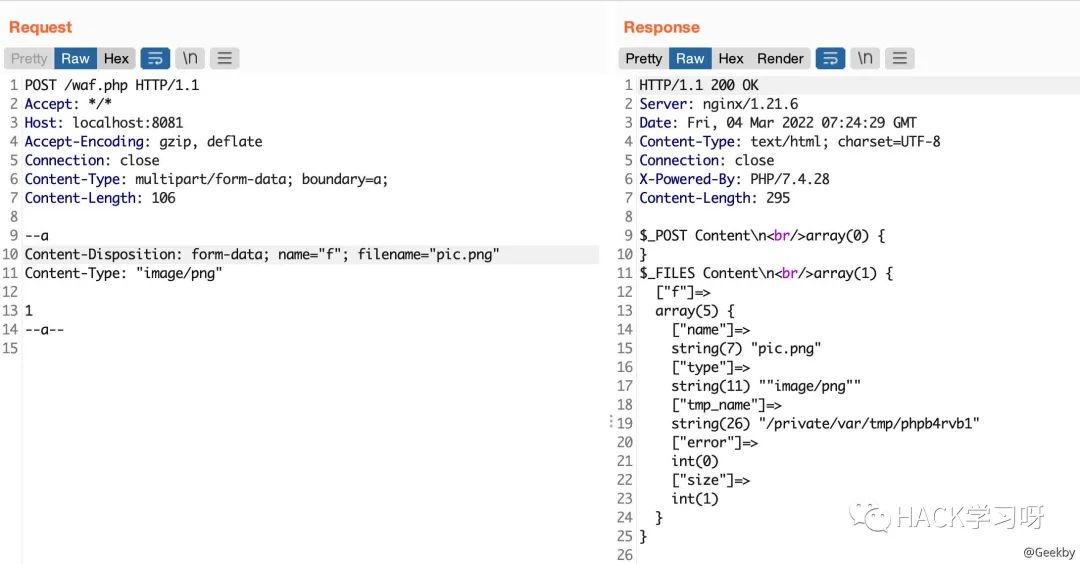Toggle word wrap in the Request panel
The image size is (1080, 564).
(155, 58)
